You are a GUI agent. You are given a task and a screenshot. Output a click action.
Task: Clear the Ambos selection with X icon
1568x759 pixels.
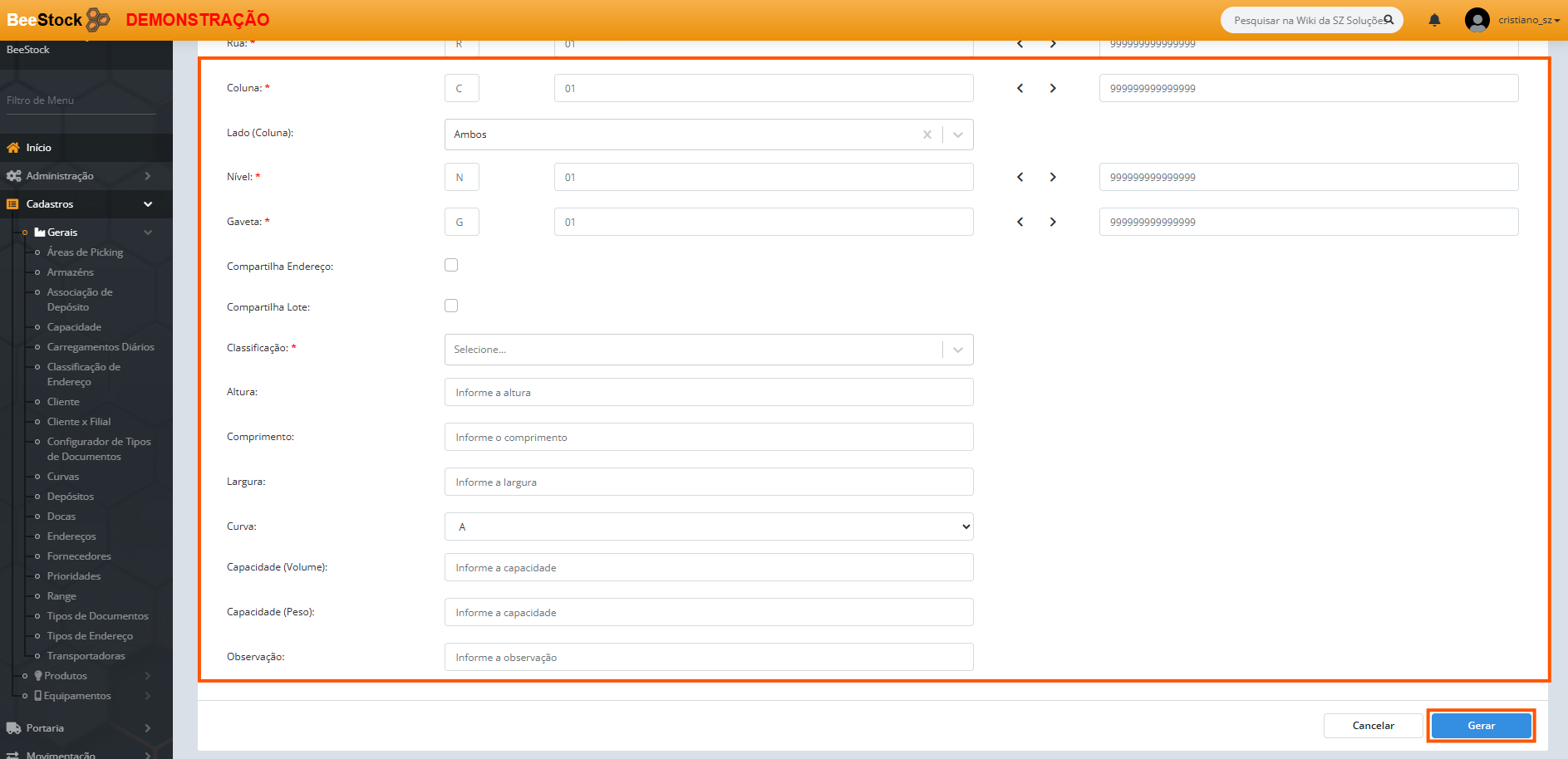click(927, 135)
